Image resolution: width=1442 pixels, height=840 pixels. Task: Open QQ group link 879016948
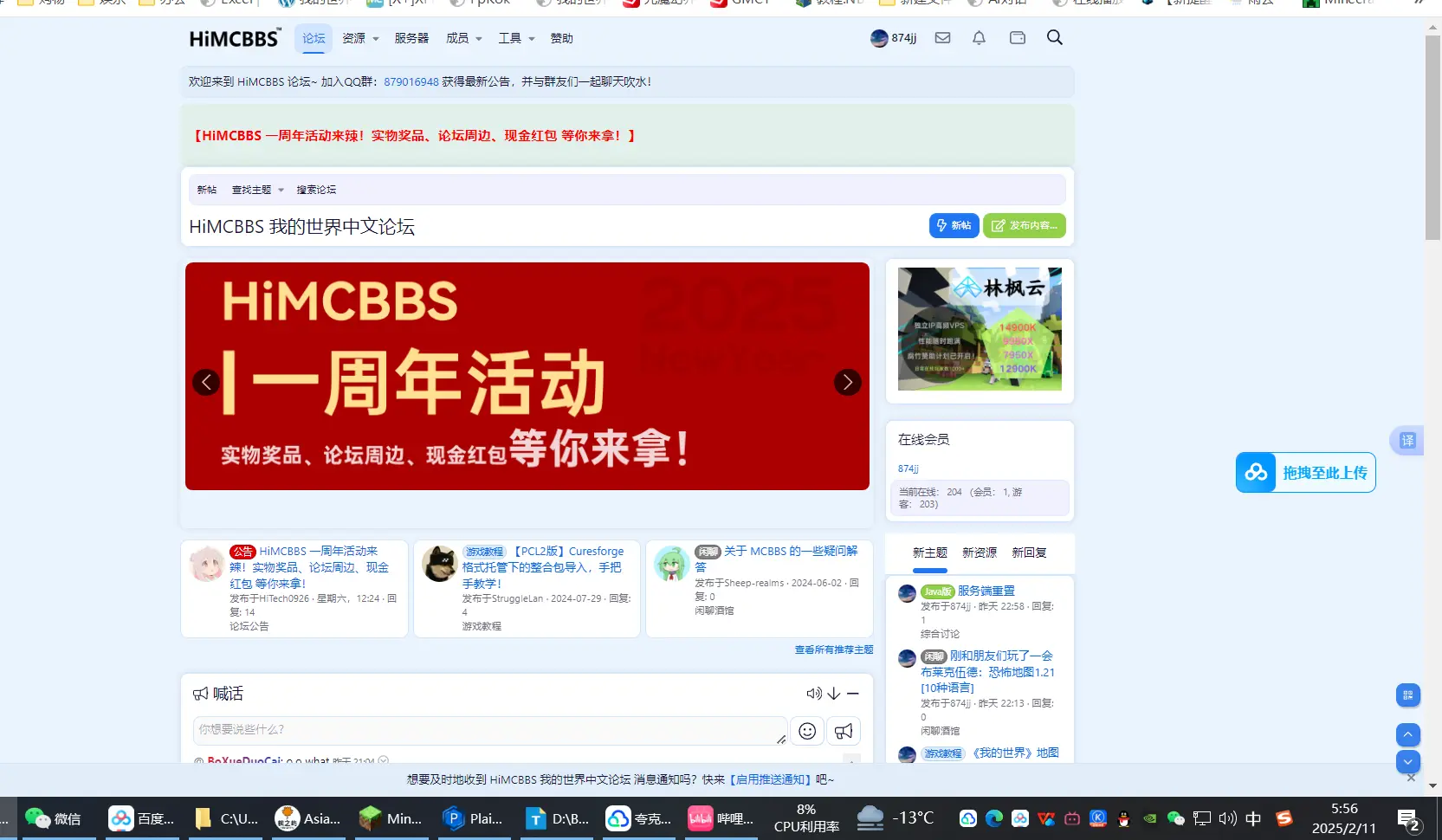coord(409,81)
